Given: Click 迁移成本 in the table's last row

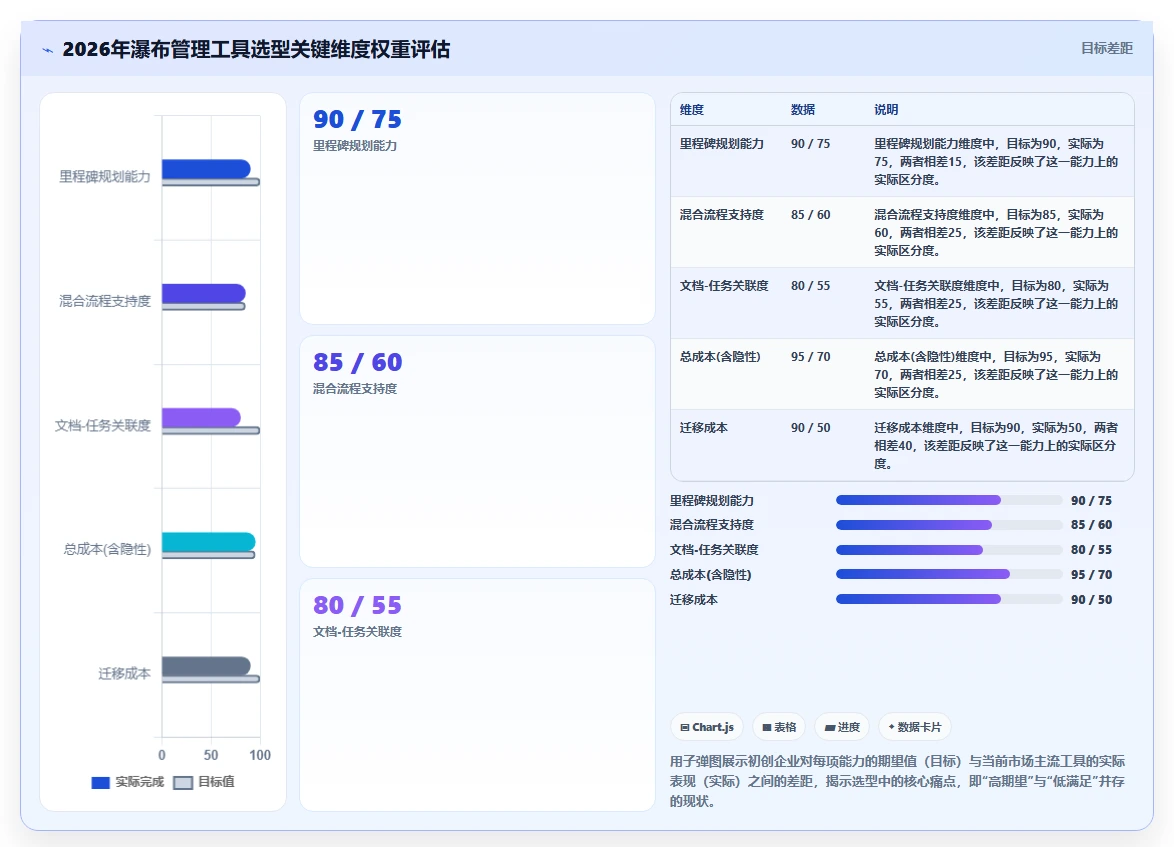Looking at the screenshot, I should [x=704, y=428].
